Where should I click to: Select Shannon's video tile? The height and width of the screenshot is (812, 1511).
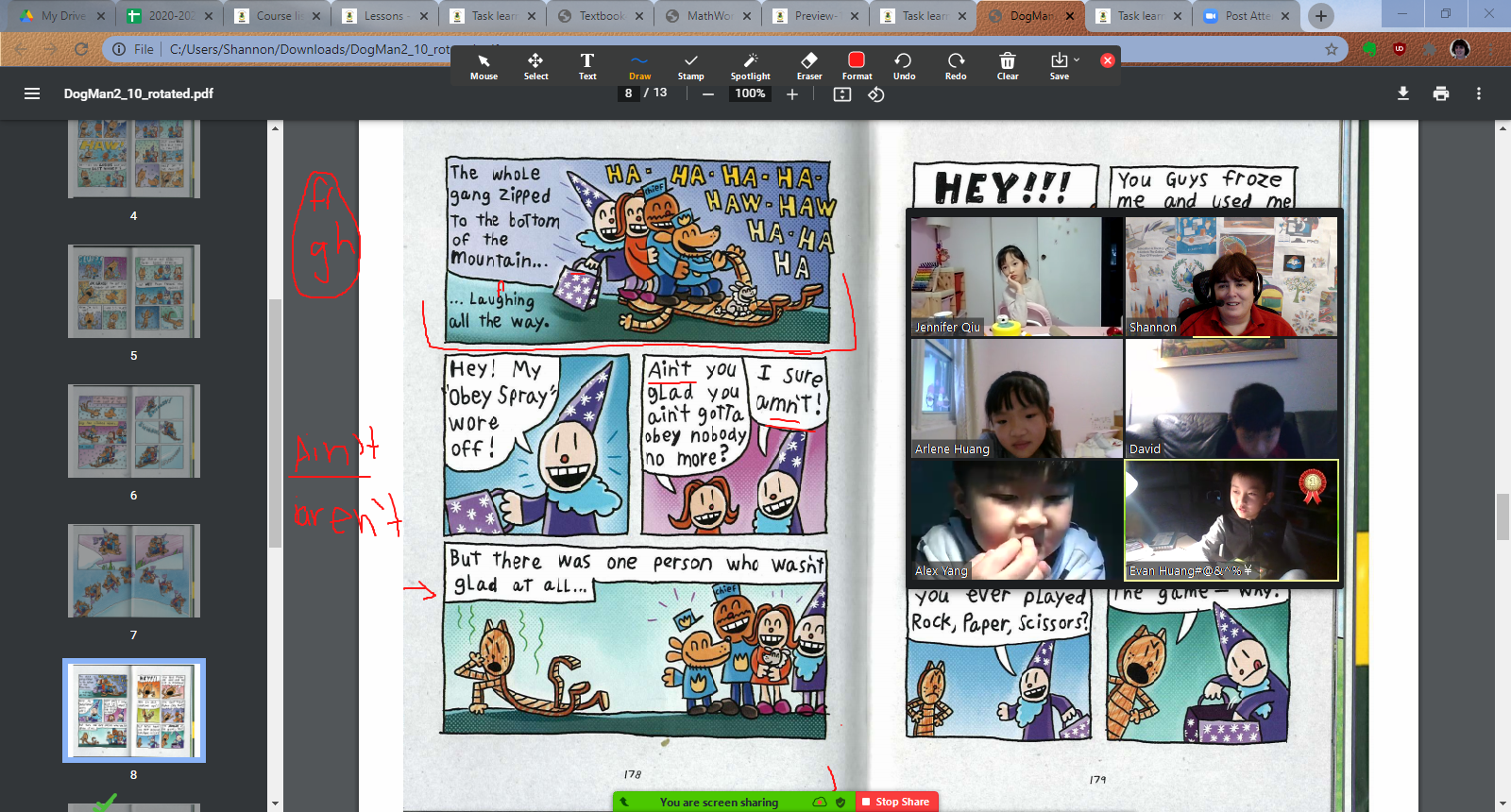1231,277
